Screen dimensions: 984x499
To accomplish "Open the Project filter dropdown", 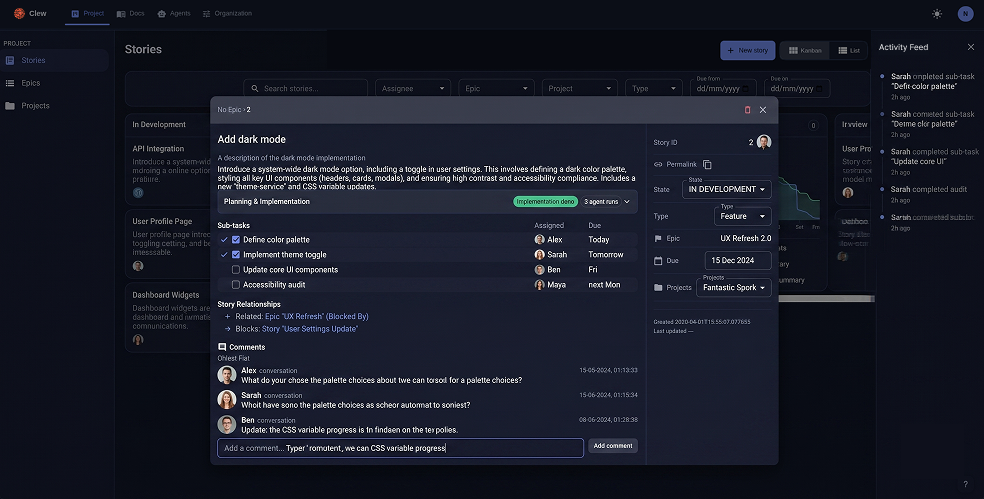I will pyautogui.click(x=579, y=89).
